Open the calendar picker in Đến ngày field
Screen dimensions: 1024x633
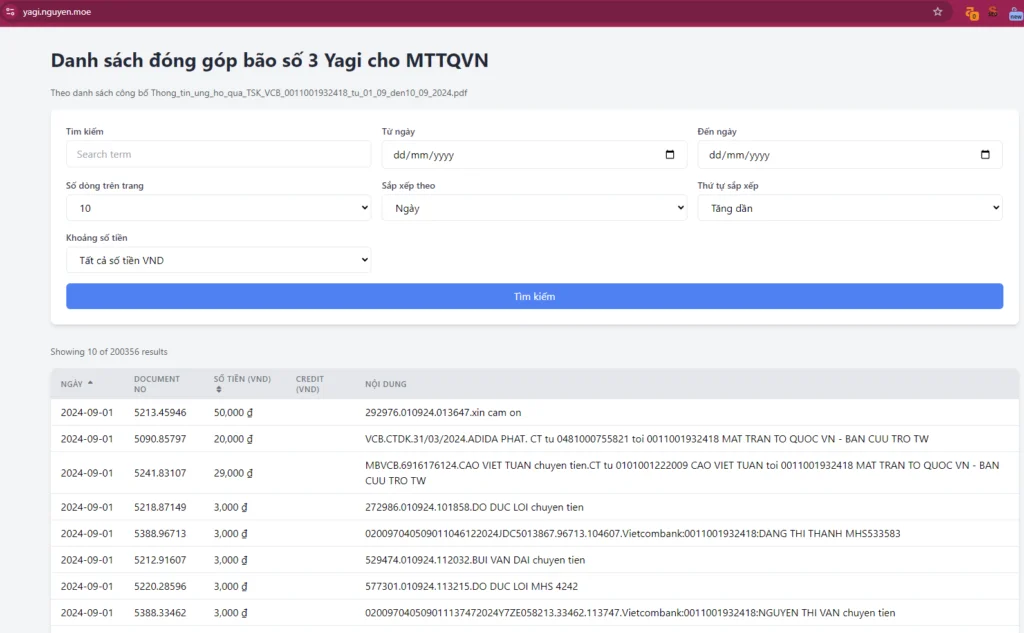point(985,155)
